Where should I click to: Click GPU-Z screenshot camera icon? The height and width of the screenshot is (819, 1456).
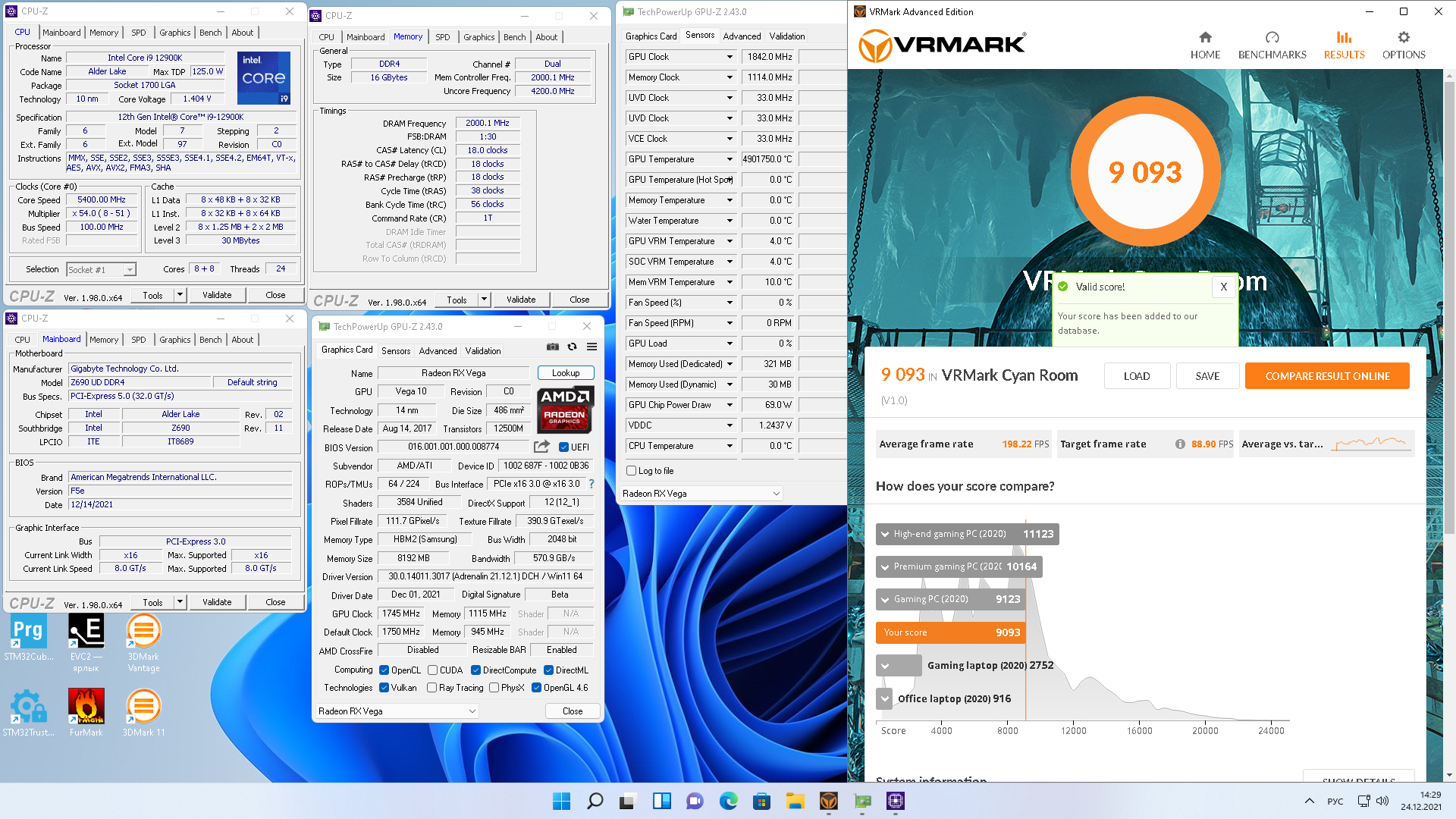coord(553,347)
